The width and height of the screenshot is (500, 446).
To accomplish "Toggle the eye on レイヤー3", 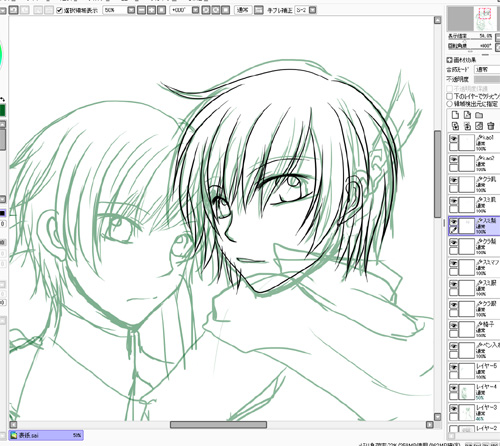I will click(x=453, y=408).
